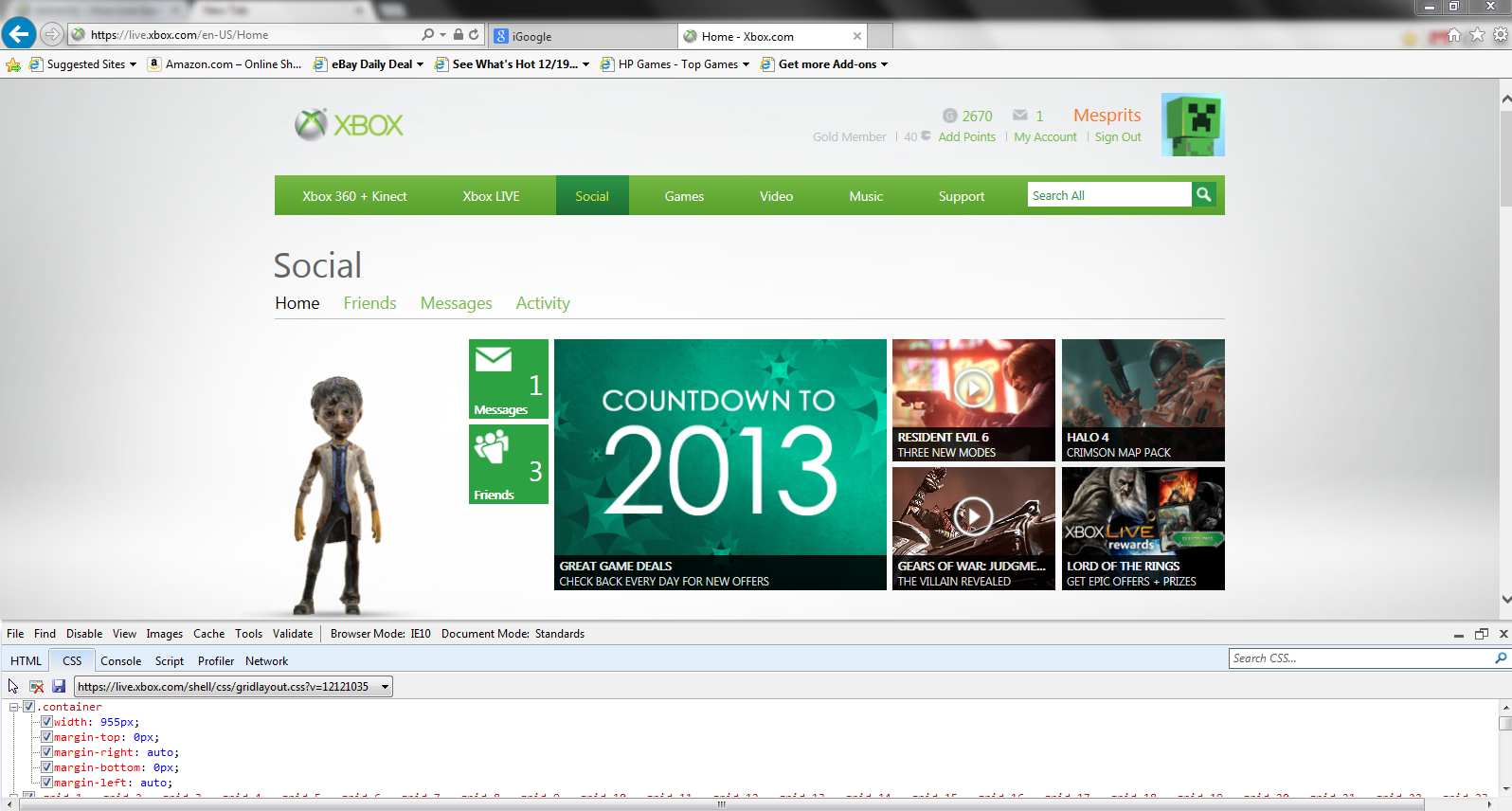Play the Gears of War Judgment video

coord(974,516)
